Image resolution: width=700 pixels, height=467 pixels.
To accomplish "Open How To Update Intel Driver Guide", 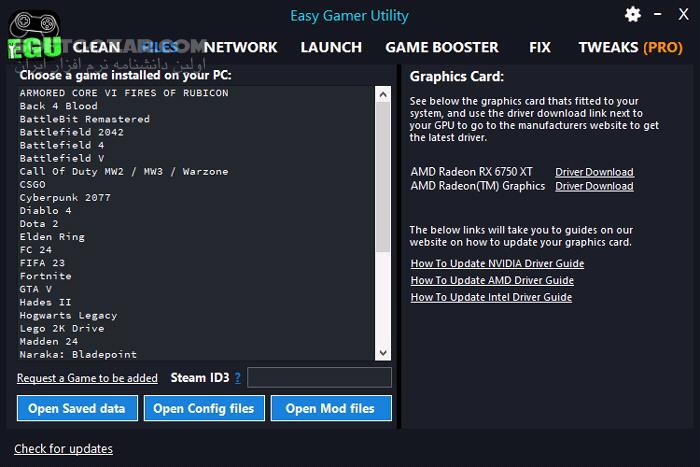I will [491, 297].
